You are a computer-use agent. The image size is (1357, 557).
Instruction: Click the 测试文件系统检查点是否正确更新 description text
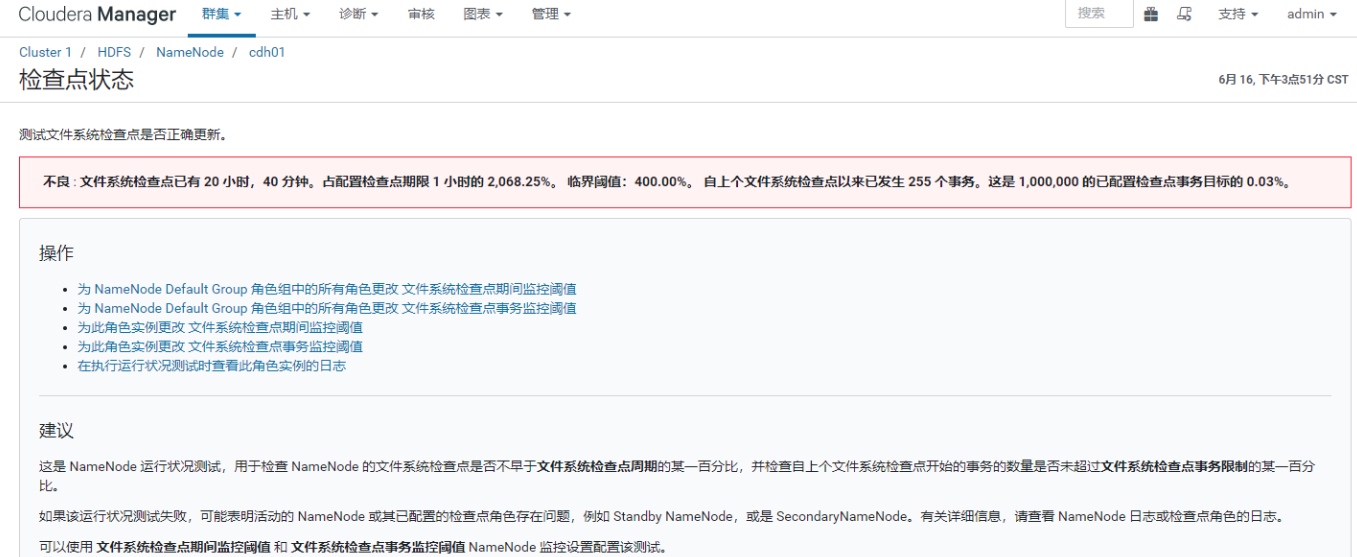point(123,134)
